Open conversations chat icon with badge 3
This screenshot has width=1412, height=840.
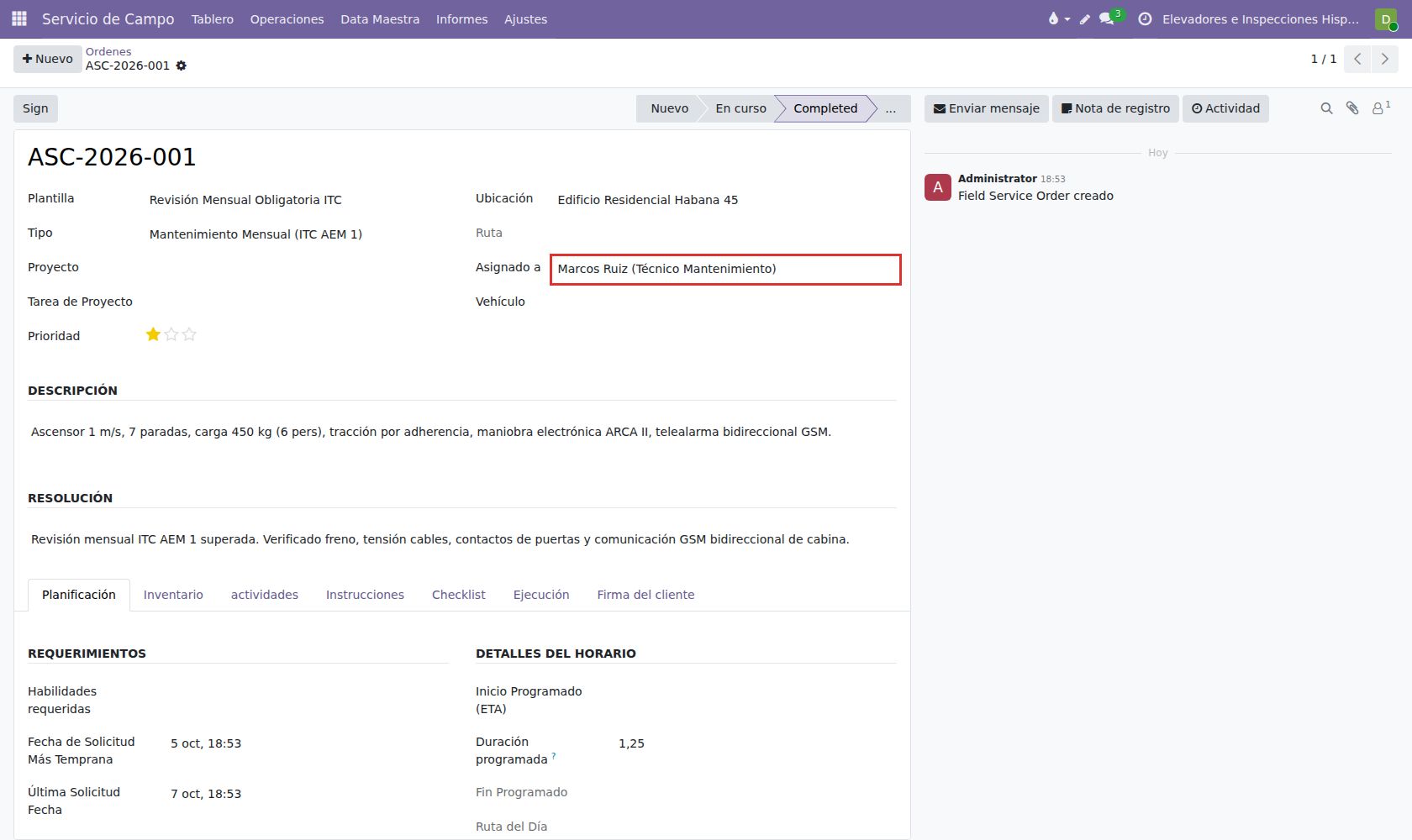pos(1110,18)
